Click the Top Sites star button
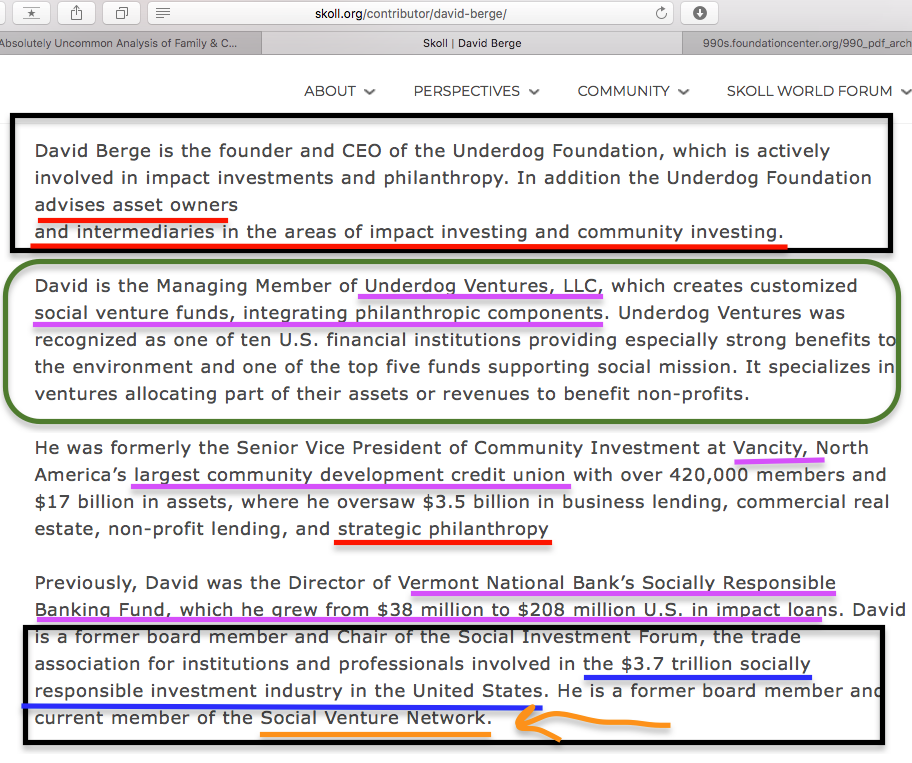The width and height of the screenshot is (912, 763). point(32,12)
